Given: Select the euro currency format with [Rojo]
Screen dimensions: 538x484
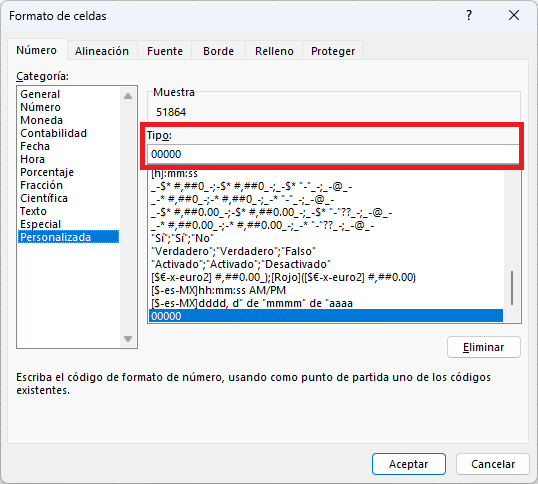Looking at the screenshot, I should coord(326,277).
